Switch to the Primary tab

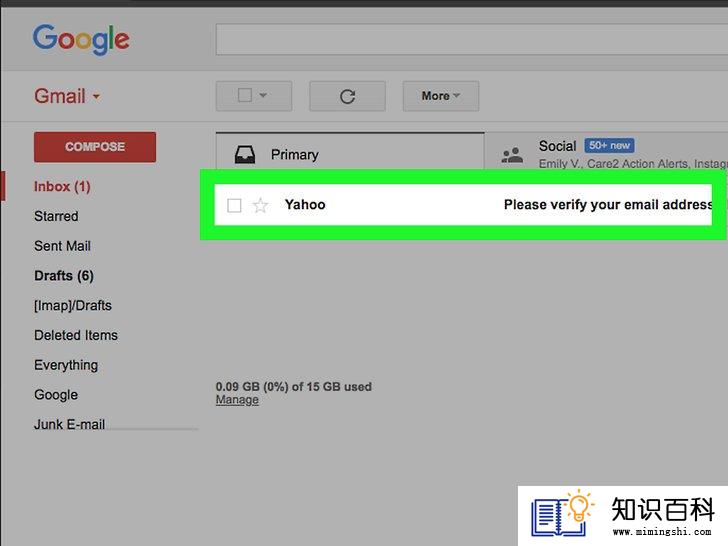[350, 152]
